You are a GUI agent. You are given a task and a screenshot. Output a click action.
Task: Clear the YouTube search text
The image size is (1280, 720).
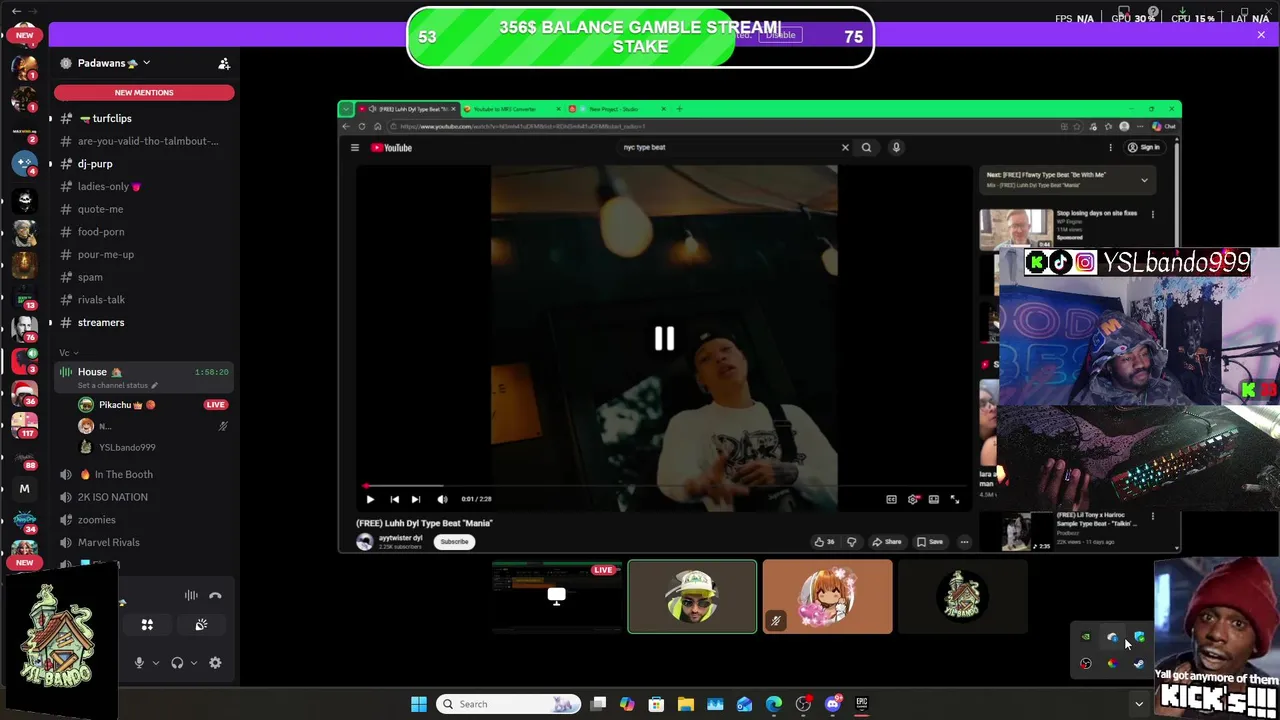(x=845, y=147)
